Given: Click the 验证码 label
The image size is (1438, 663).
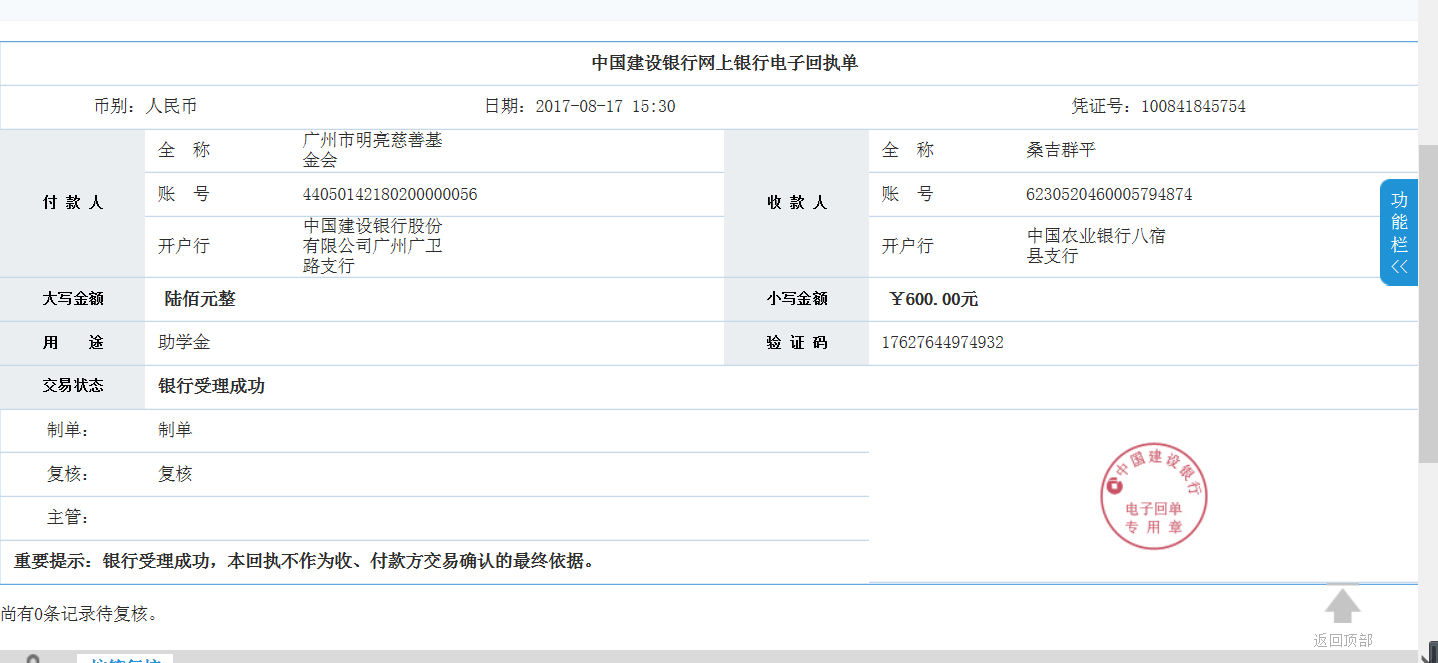Looking at the screenshot, I should (797, 343).
